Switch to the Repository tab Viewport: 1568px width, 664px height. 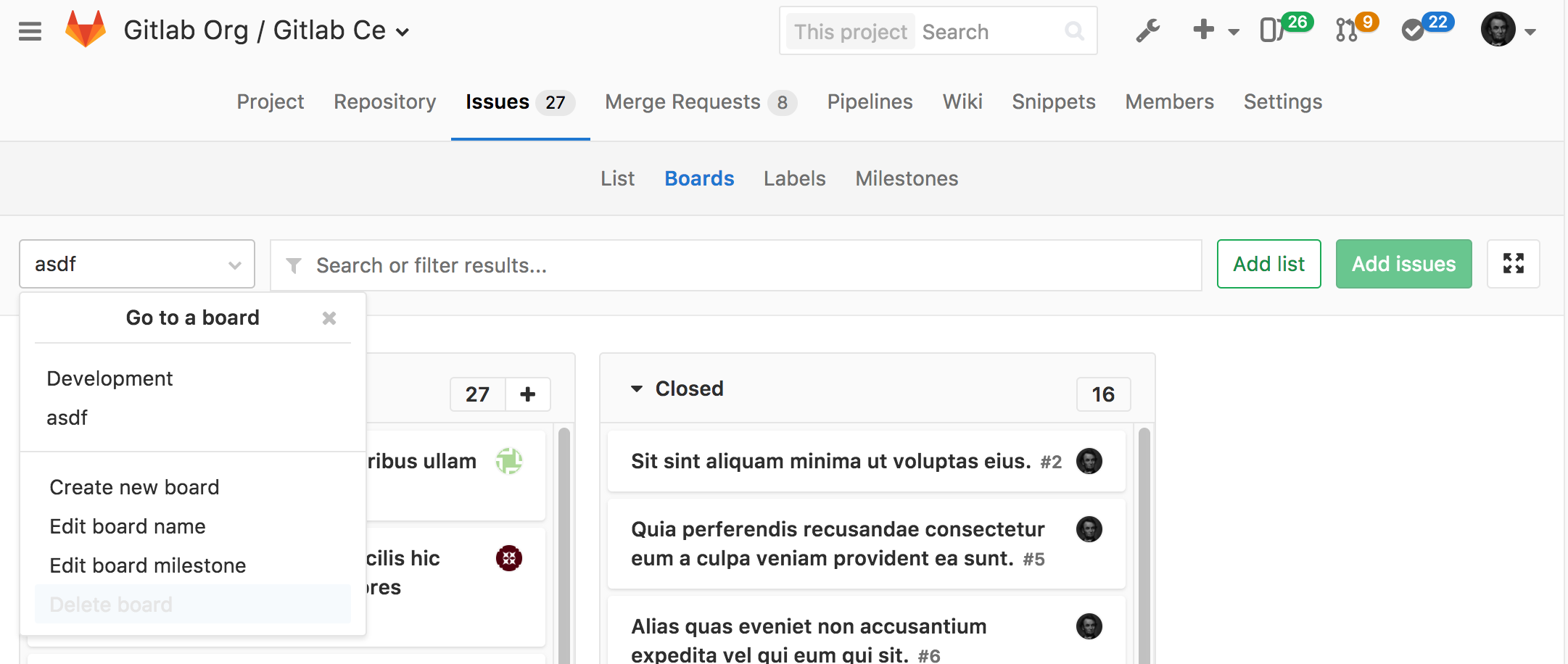384,101
